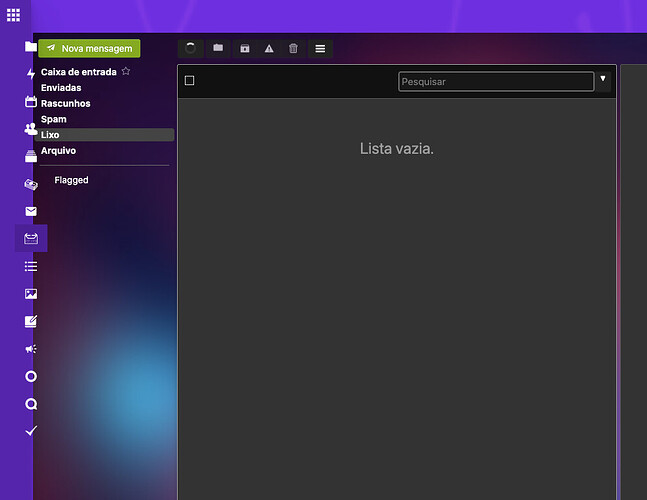The width and height of the screenshot is (647, 500).
Task: Open the Arquivo folder
Action: pyautogui.click(x=58, y=151)
